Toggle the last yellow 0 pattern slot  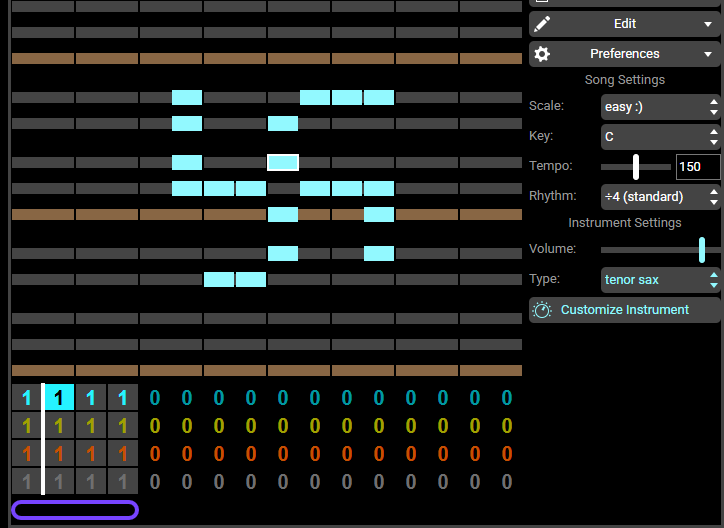click(x=507, y=426)
